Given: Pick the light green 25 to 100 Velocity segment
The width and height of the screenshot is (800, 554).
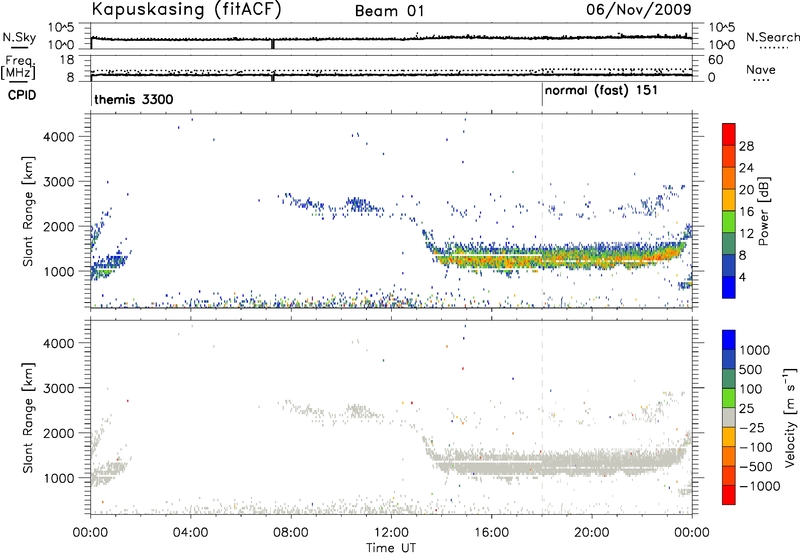Looking at the screenshot, I should point(729,398).
